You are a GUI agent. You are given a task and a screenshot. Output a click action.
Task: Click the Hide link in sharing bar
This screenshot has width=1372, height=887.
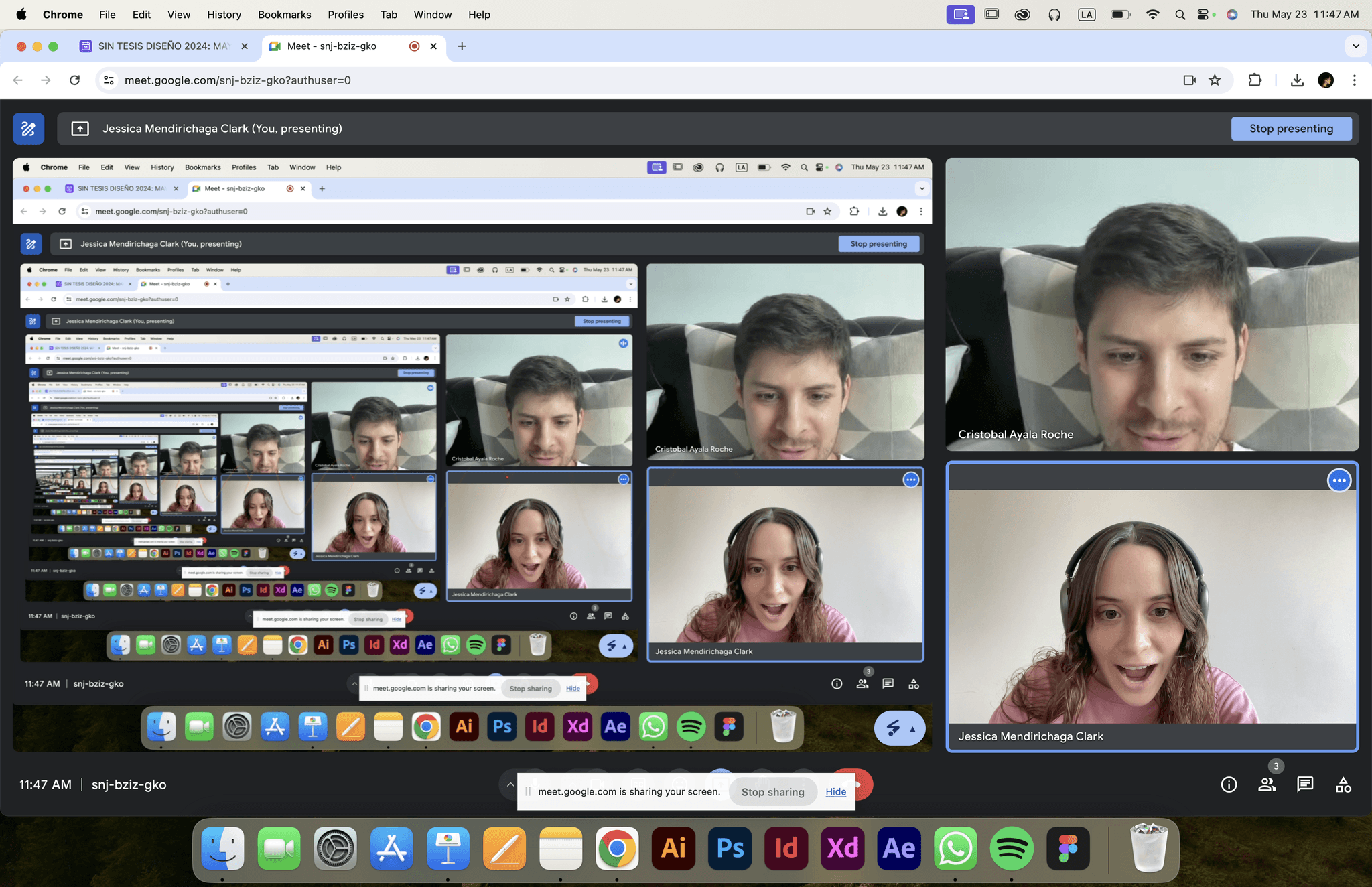coord(835,791)
